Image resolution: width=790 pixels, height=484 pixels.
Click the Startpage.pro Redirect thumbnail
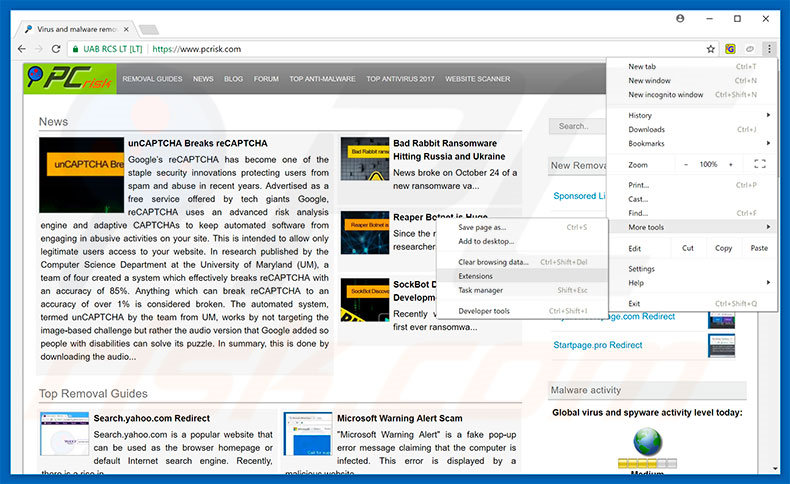tap(721, 345)
